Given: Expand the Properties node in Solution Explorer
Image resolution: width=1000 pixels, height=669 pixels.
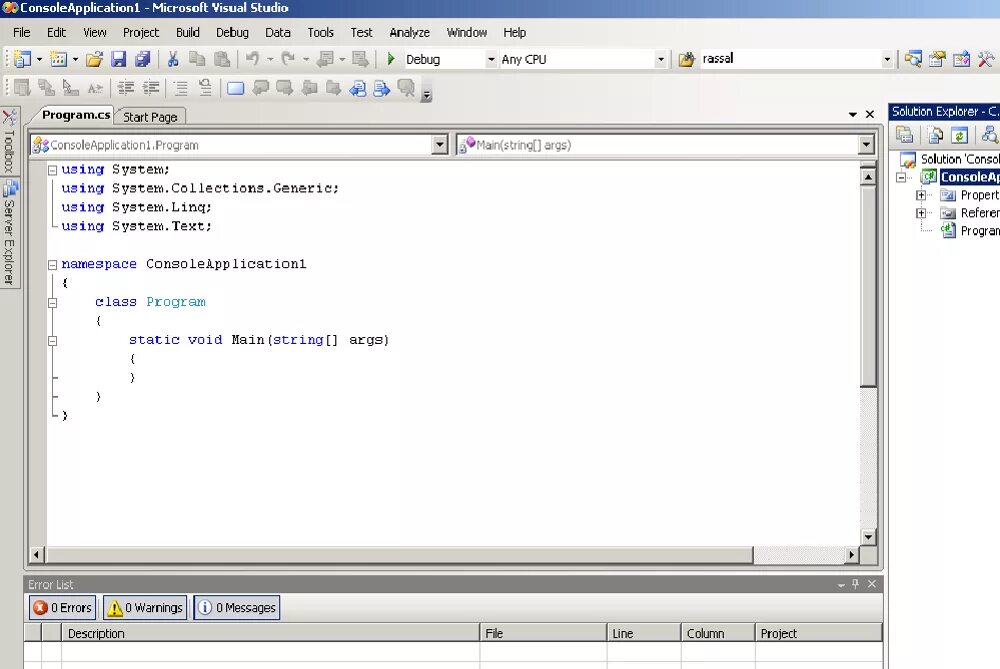Looking at the screenshot, I should coord(921,195).
